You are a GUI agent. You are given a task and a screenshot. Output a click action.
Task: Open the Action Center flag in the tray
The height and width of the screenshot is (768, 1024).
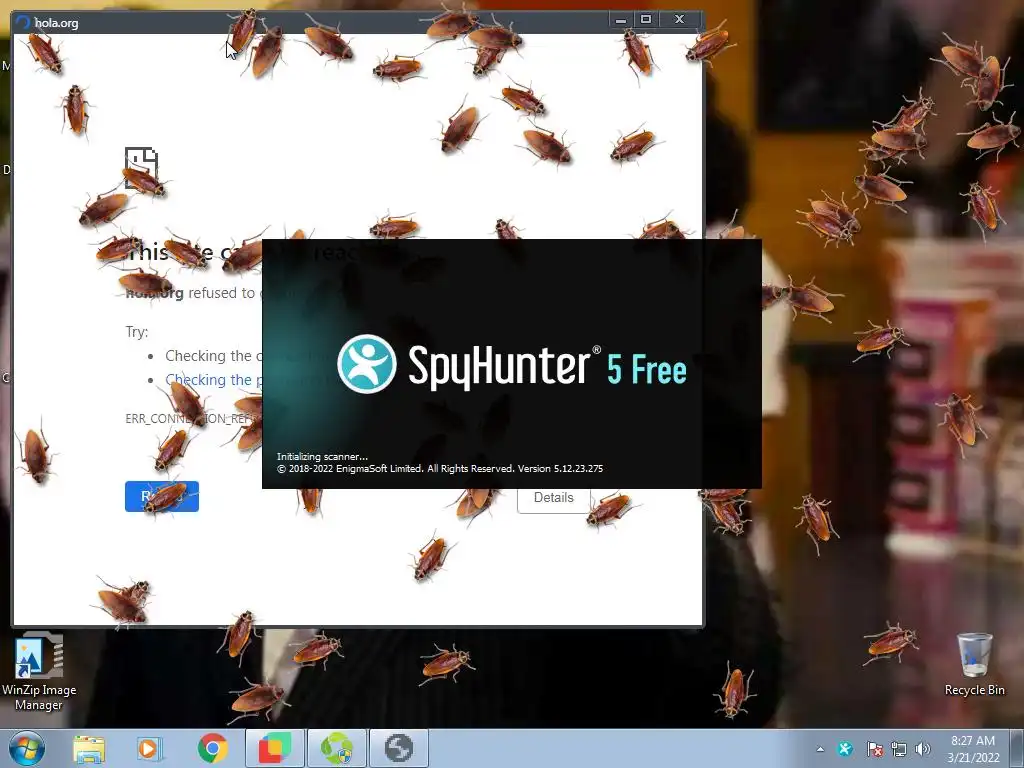(x=874, y=749)
